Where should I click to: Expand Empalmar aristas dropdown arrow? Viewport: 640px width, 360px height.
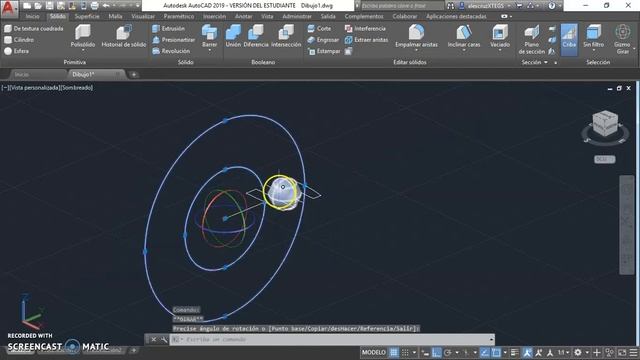tap(416, 50)
